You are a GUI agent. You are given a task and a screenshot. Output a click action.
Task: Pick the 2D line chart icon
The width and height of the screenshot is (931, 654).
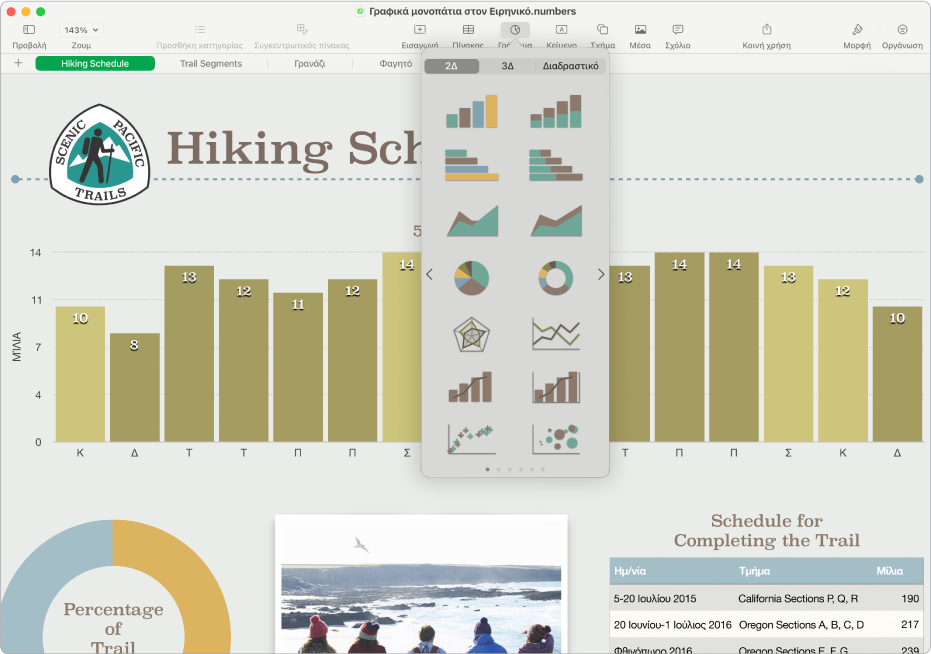tap(556, 334)
